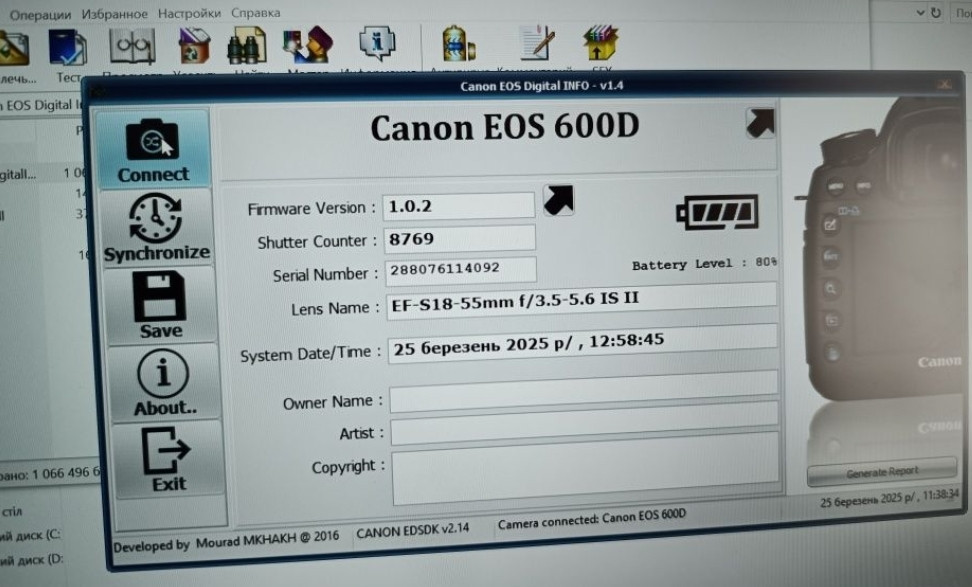This screenshot has width=972, height=587.
Task: Click the arrow icon next to Firmware Version
Action: coord(558,200)
